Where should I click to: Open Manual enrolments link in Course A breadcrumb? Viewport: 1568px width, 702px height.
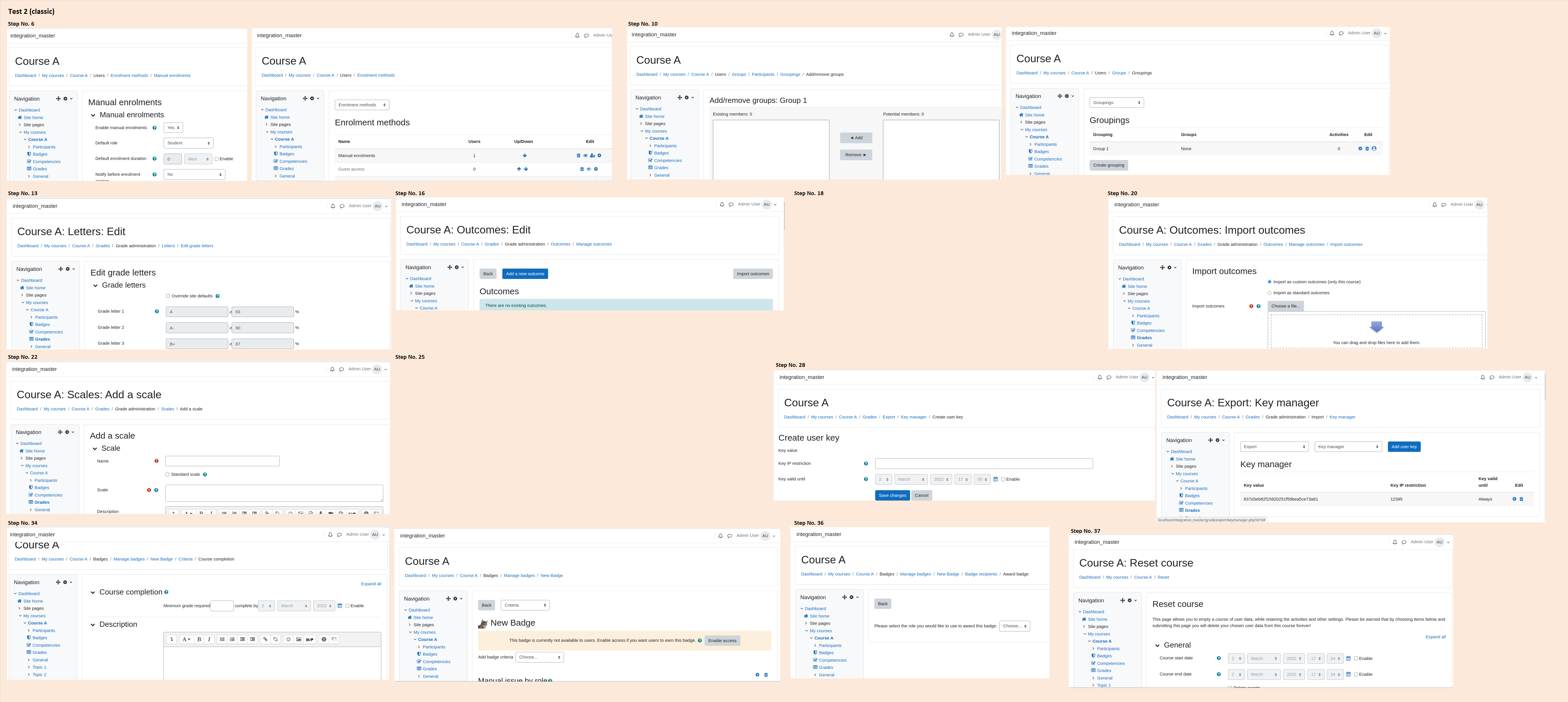(172, 76)
